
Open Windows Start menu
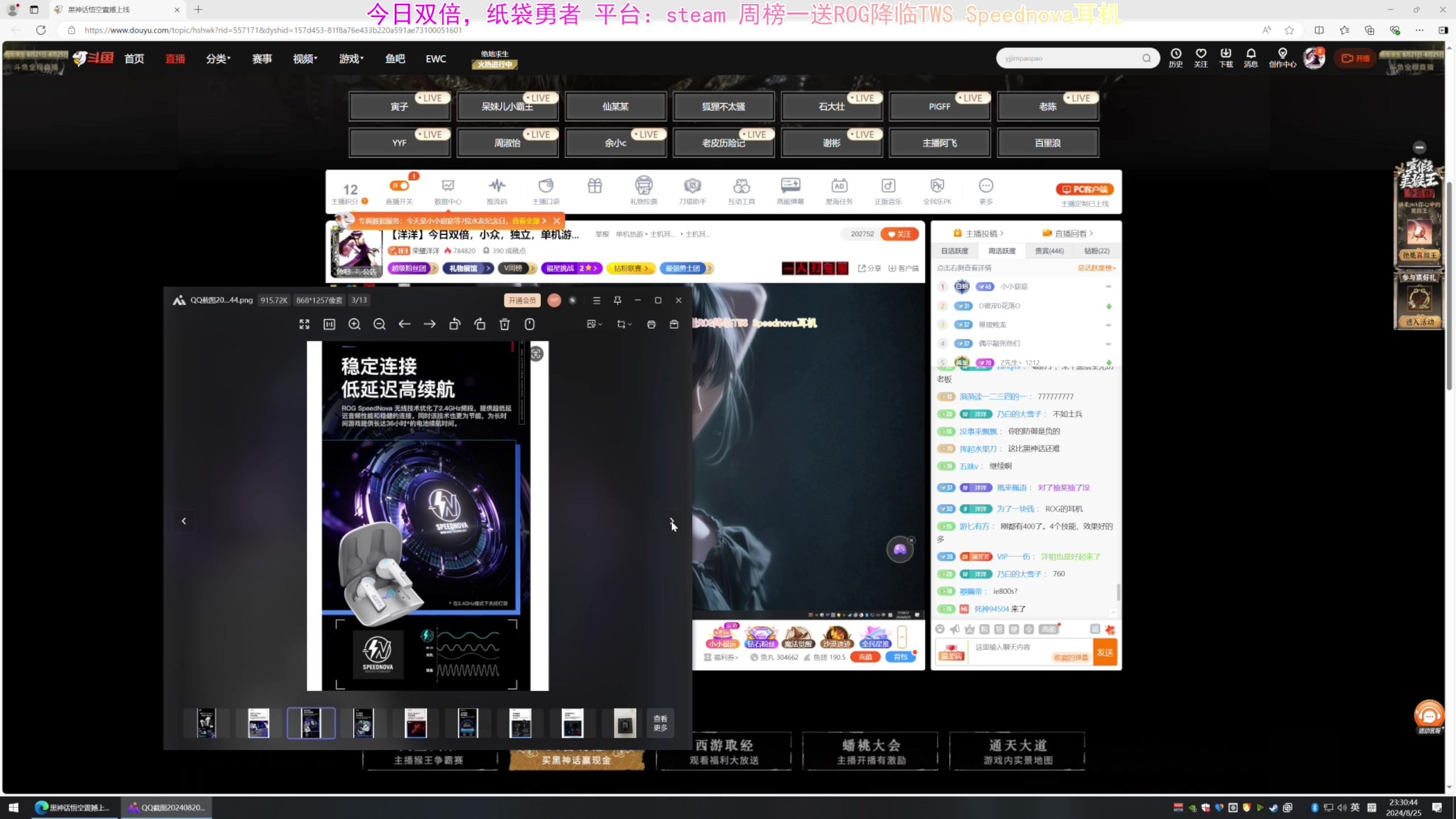tap(14, 808)
